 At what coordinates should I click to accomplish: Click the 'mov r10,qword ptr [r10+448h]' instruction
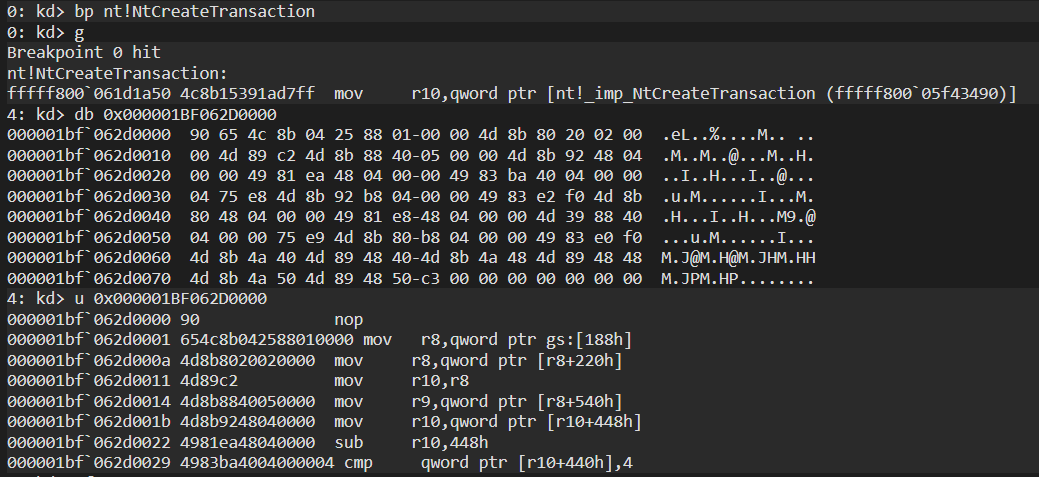(x=488, y=422)
